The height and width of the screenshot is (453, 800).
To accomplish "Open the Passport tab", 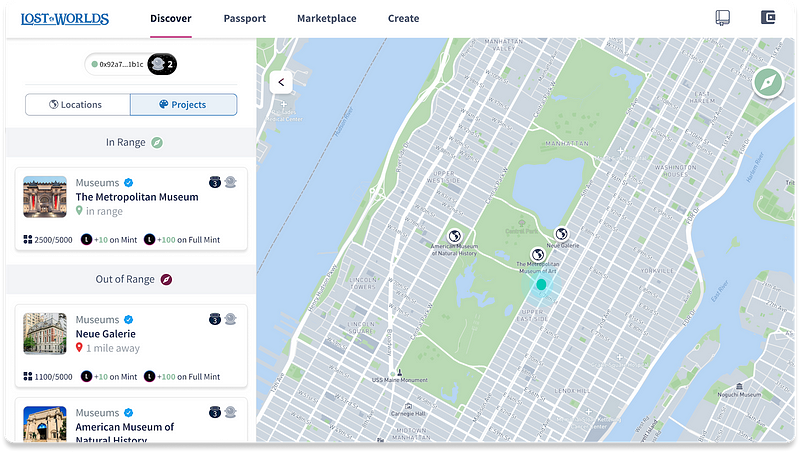I will point(244,18).
